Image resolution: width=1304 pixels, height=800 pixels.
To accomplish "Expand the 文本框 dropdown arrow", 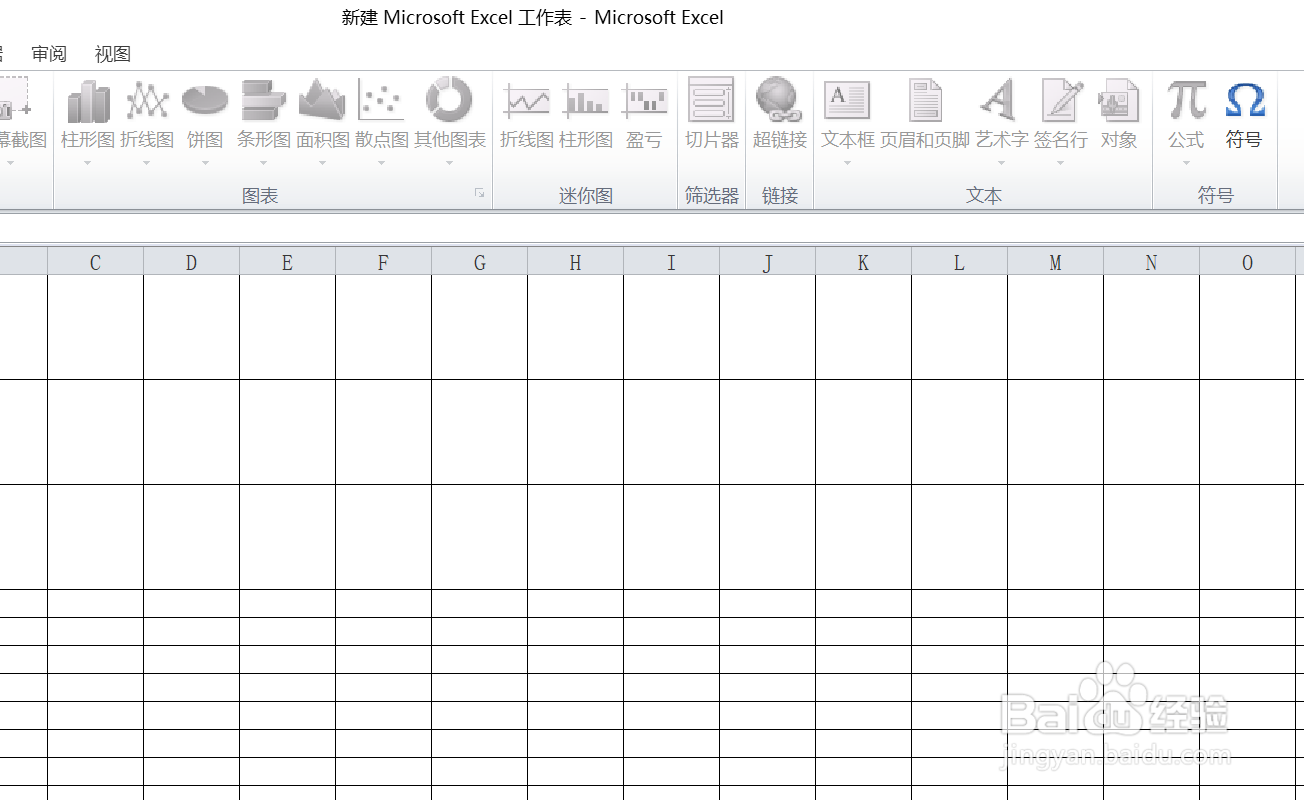I will (x=847, y=163).
